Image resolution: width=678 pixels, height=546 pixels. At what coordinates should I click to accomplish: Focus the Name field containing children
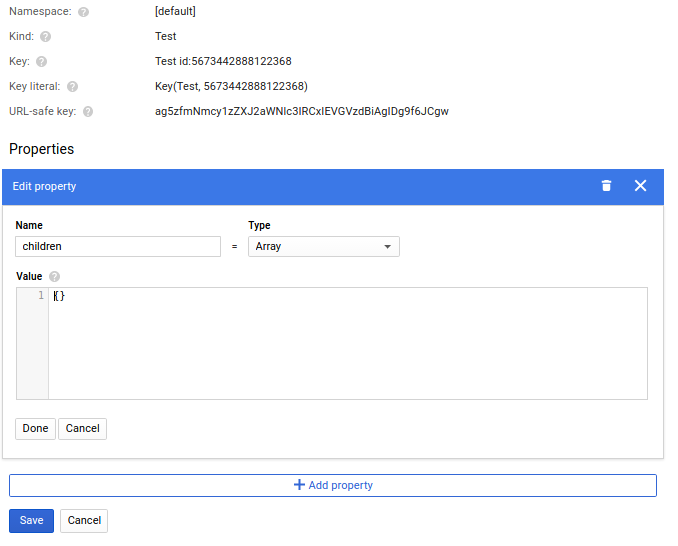pos(118,246)
